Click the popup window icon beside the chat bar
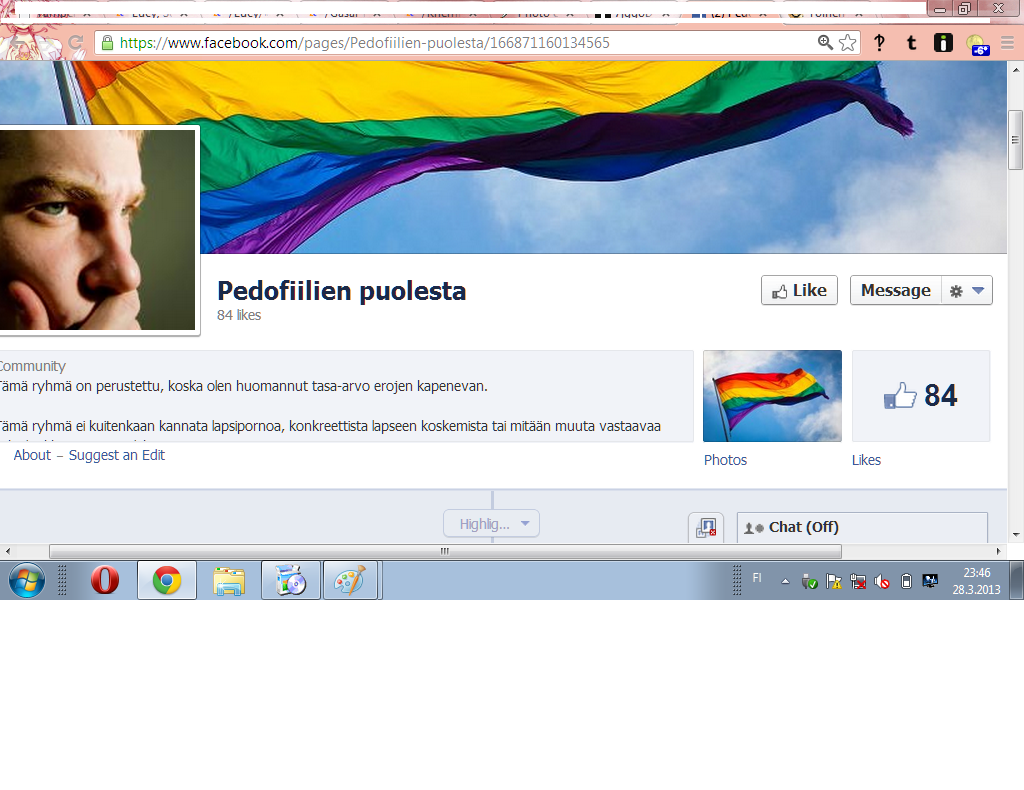 click(706, 528)
